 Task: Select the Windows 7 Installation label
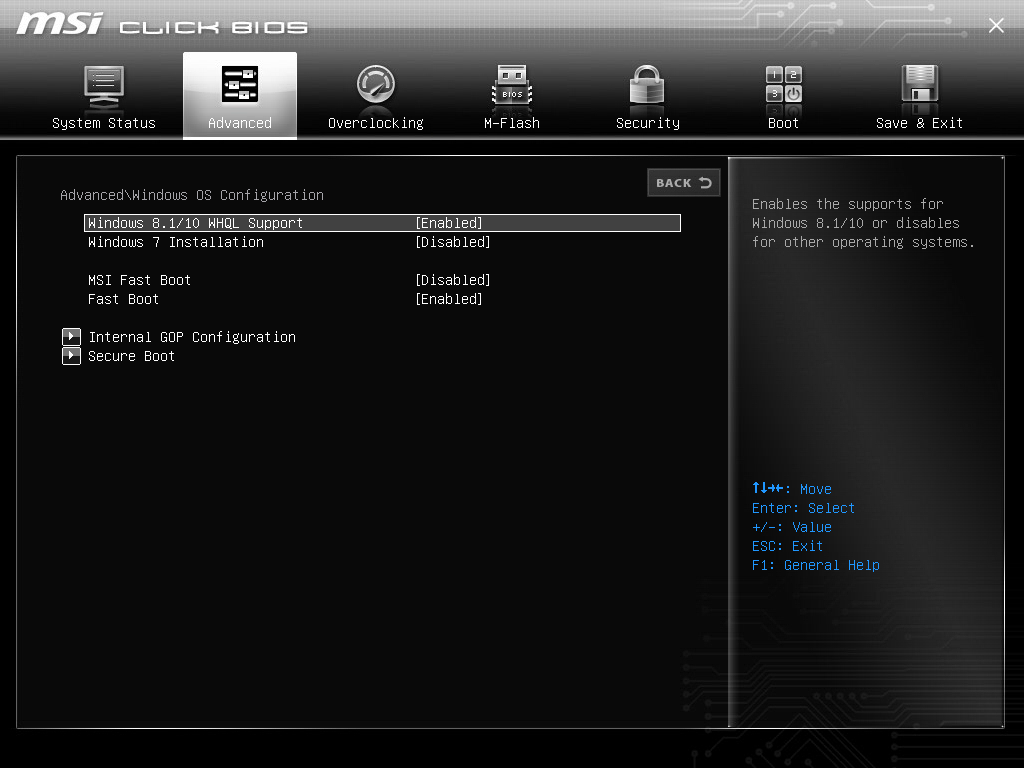click(x=176, y=242)
